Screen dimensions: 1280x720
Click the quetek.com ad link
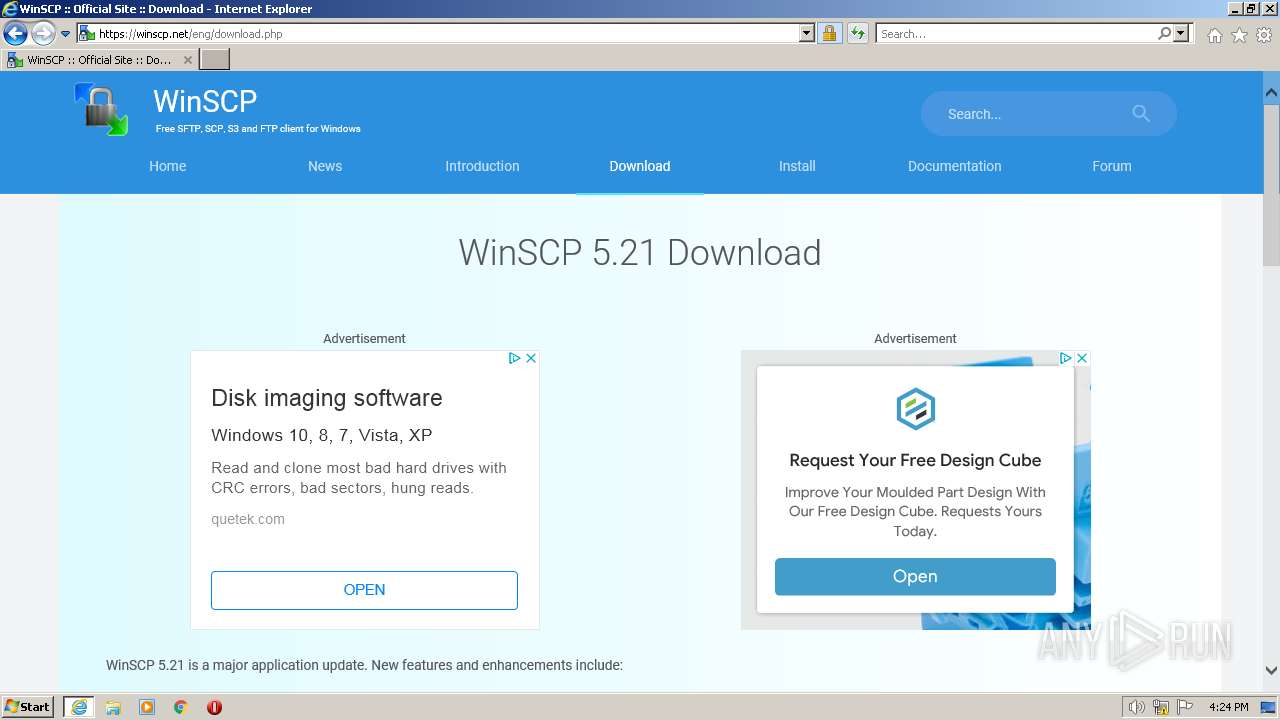click(248, 519)
